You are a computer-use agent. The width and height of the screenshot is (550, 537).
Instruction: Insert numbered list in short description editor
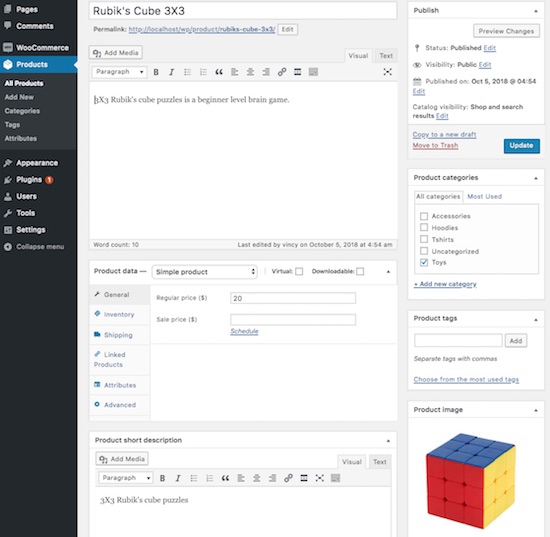point(209,478)
